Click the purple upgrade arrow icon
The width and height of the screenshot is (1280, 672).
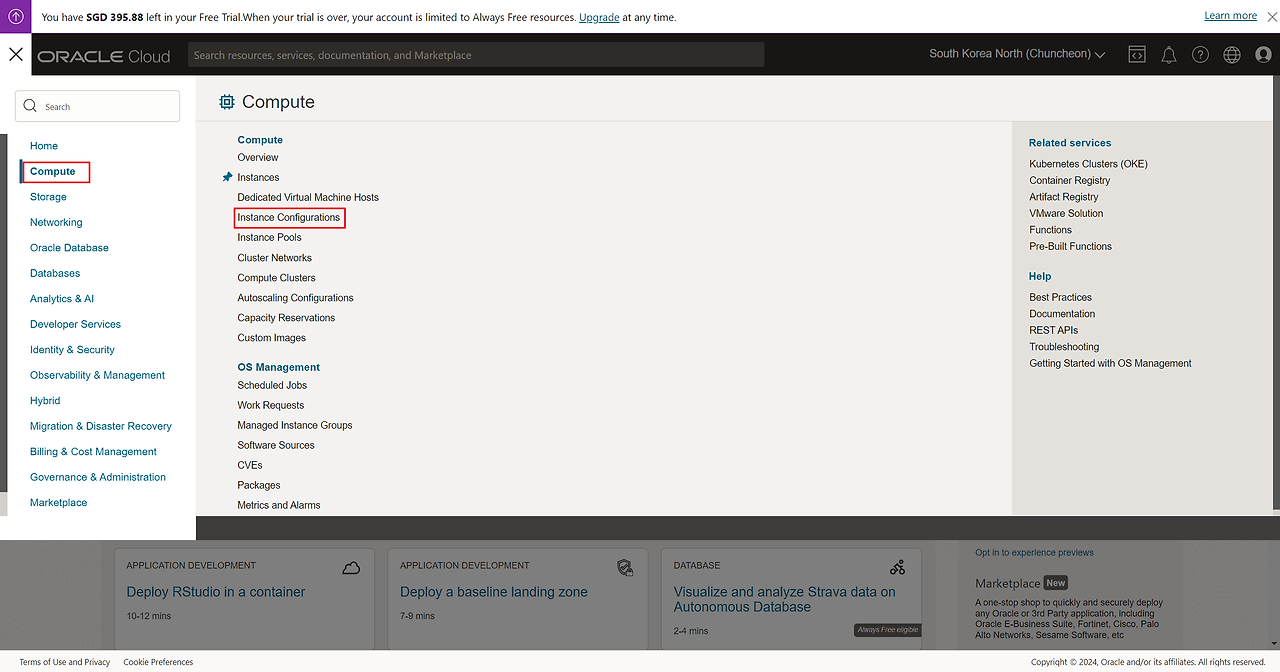coord(16,17)
